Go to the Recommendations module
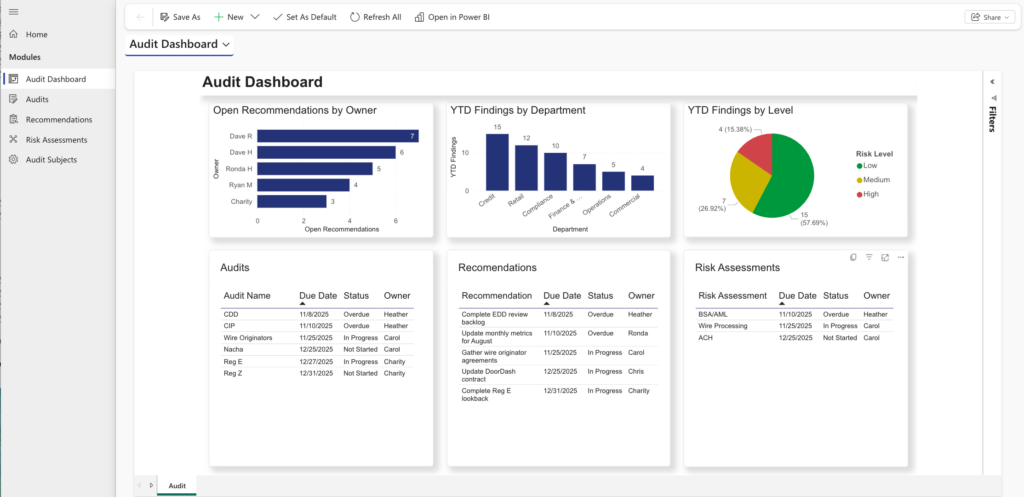The image size is (1024, 497). (58, 119)
